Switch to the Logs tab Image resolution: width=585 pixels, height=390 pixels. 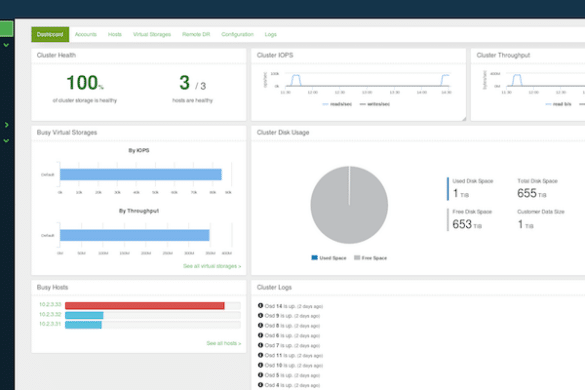coord(270,34)
